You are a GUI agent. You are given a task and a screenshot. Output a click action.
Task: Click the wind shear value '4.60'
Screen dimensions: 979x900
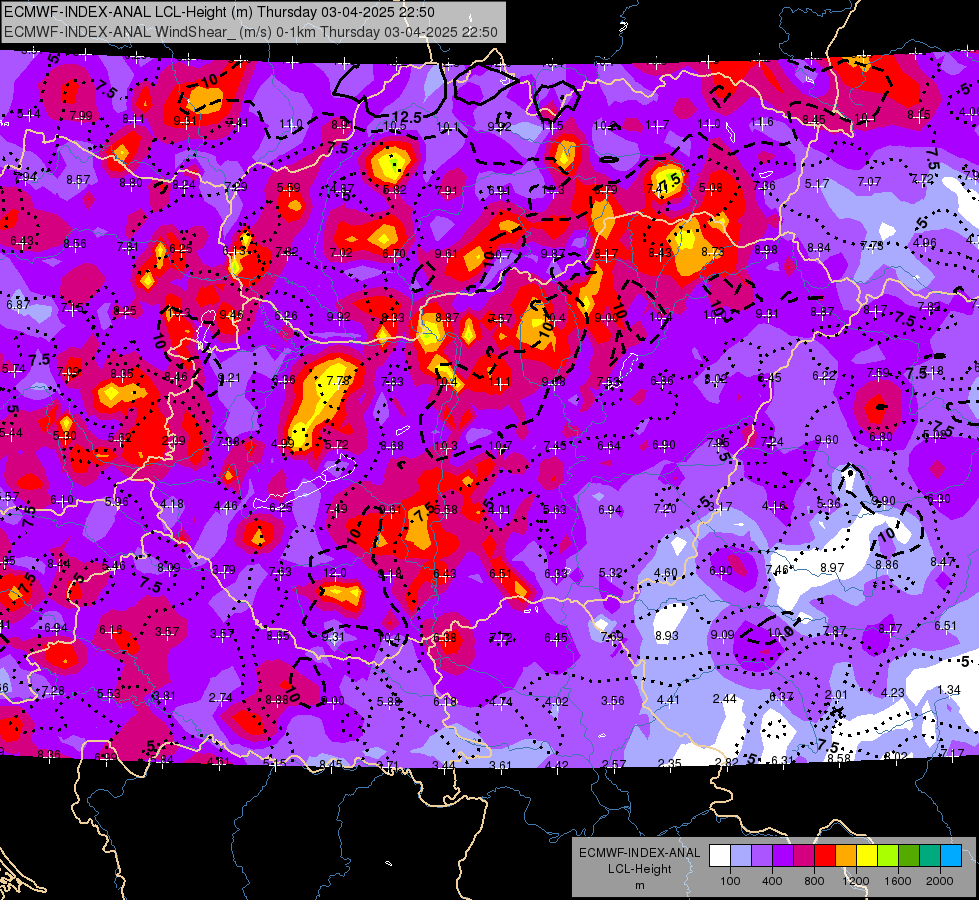(666, 572)
